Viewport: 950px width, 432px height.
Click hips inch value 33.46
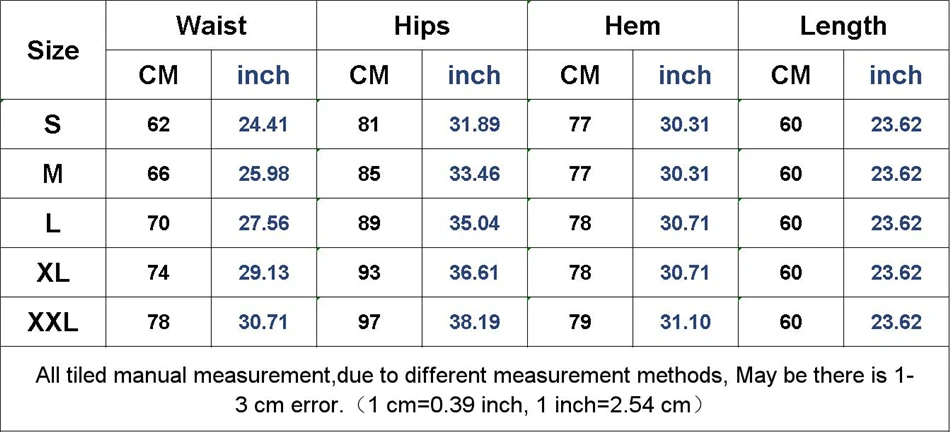point(474,174)
